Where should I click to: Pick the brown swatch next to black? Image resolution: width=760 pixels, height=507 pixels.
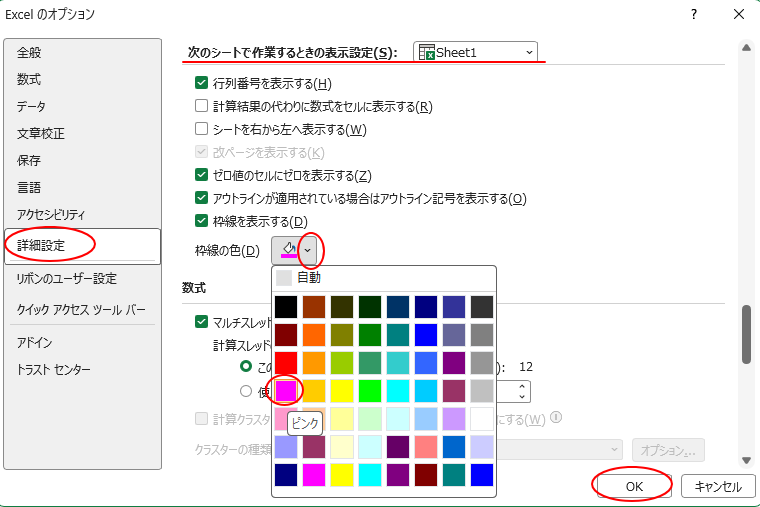[x=314, y=307]
